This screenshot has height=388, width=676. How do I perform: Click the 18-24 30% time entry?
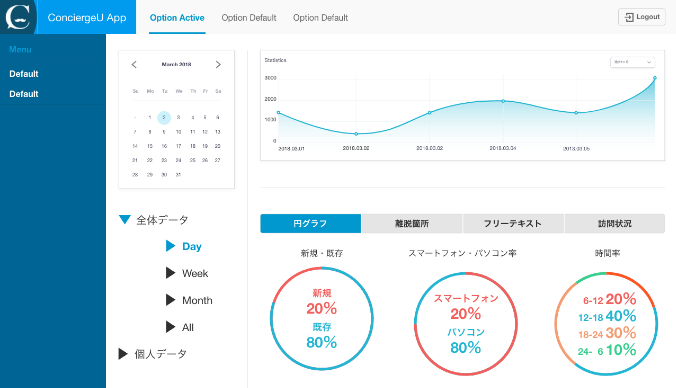607,333
